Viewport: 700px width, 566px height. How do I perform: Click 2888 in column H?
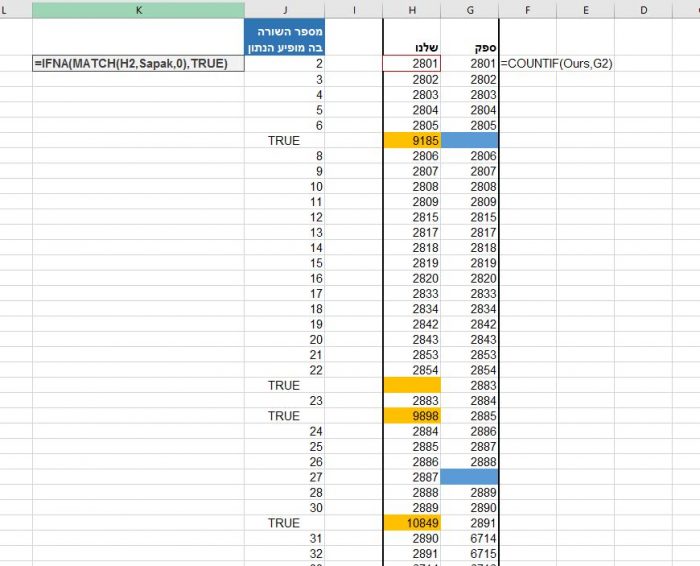click(412, 492)
